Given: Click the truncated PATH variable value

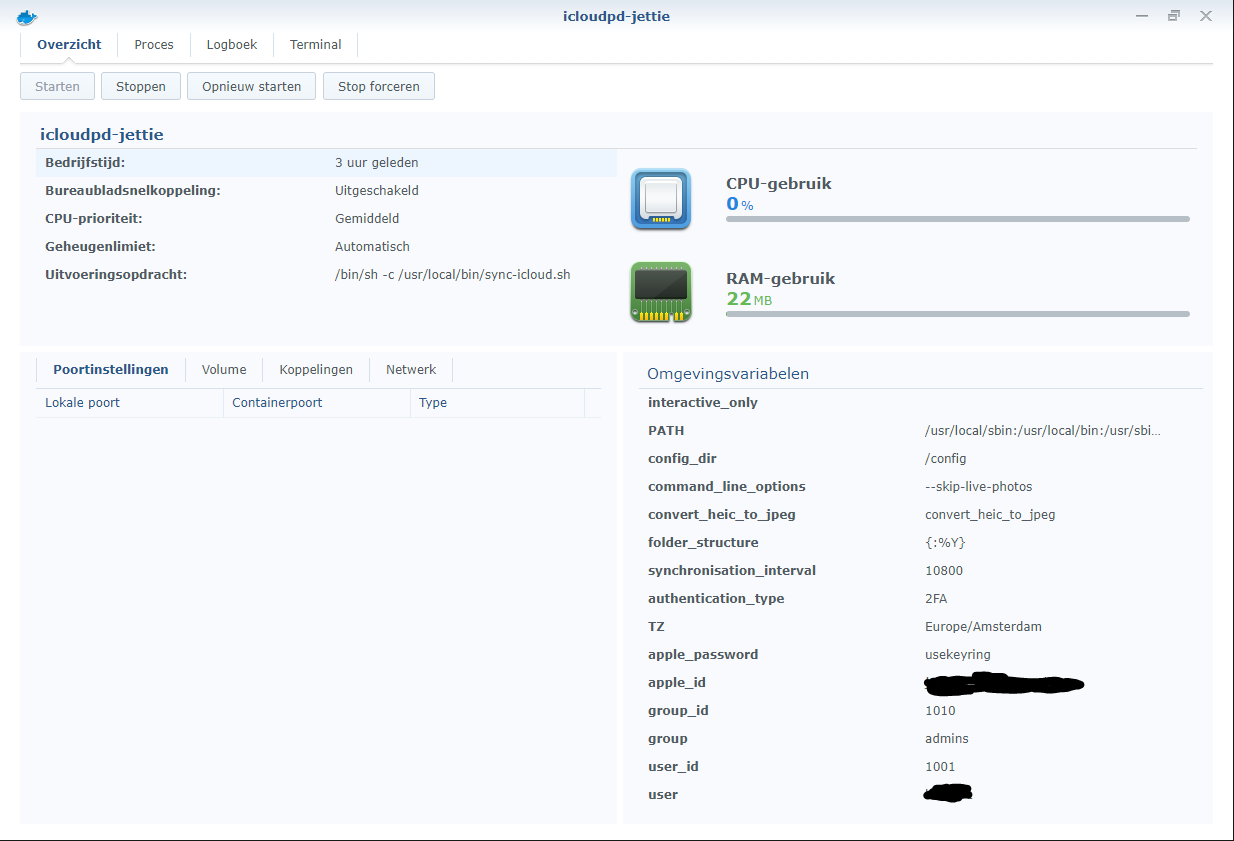Looking at the screenshot, I should click(1043, 430).
